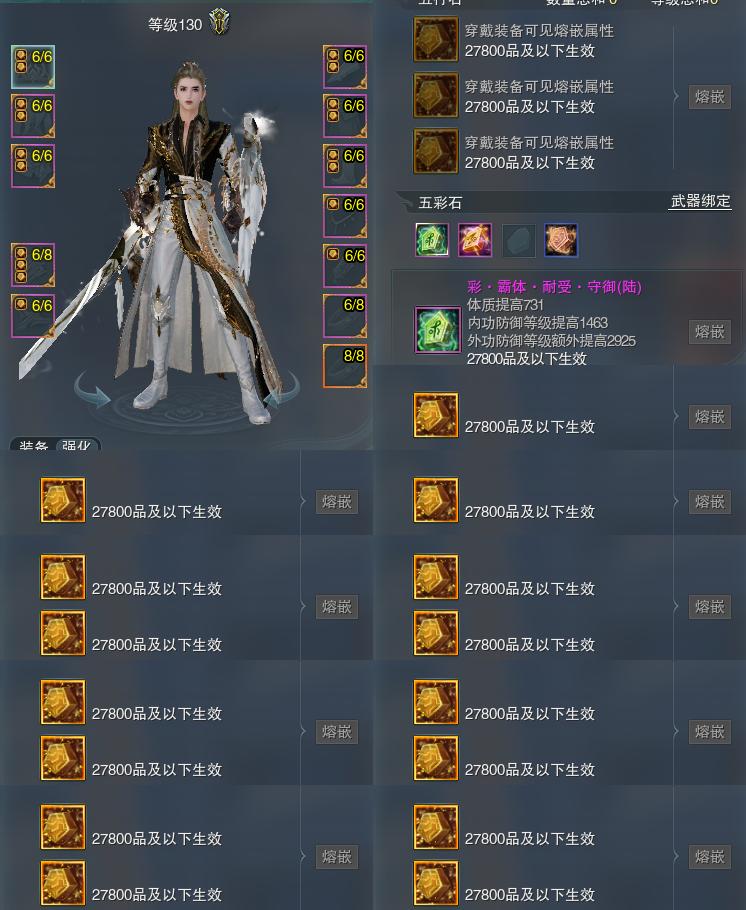Switch to the 装备 tab
746x910 pixels.
click(x=33, y=446)
